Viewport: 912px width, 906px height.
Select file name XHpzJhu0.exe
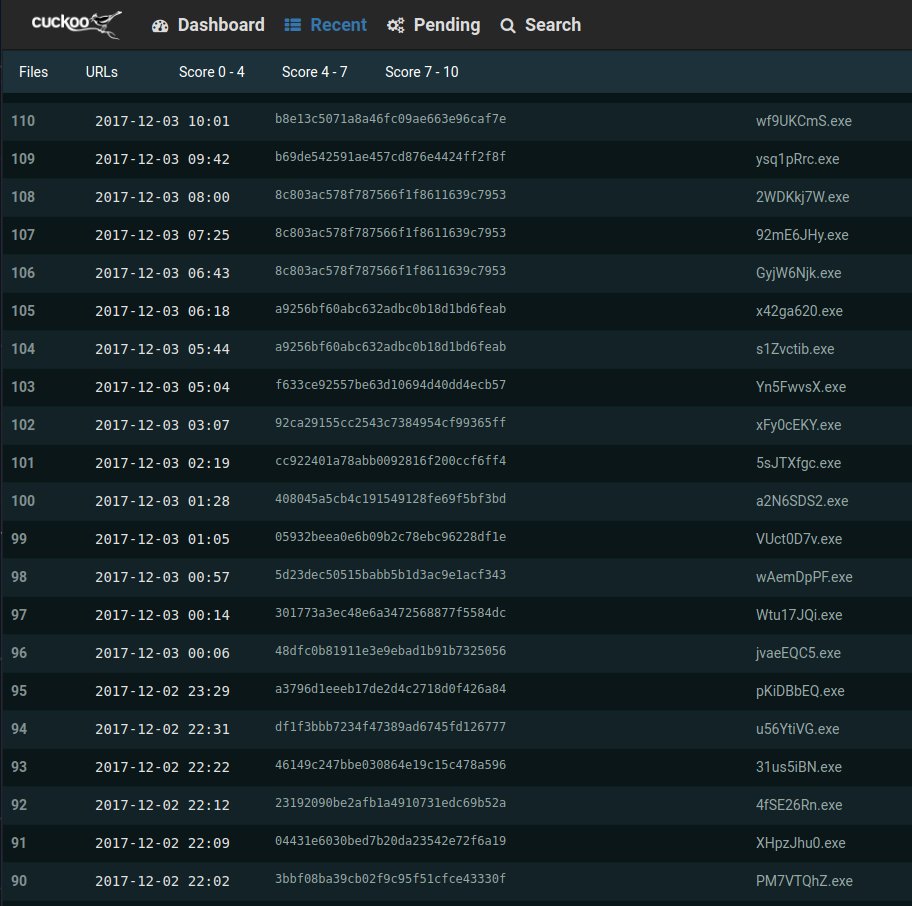(x=801, y=843)
